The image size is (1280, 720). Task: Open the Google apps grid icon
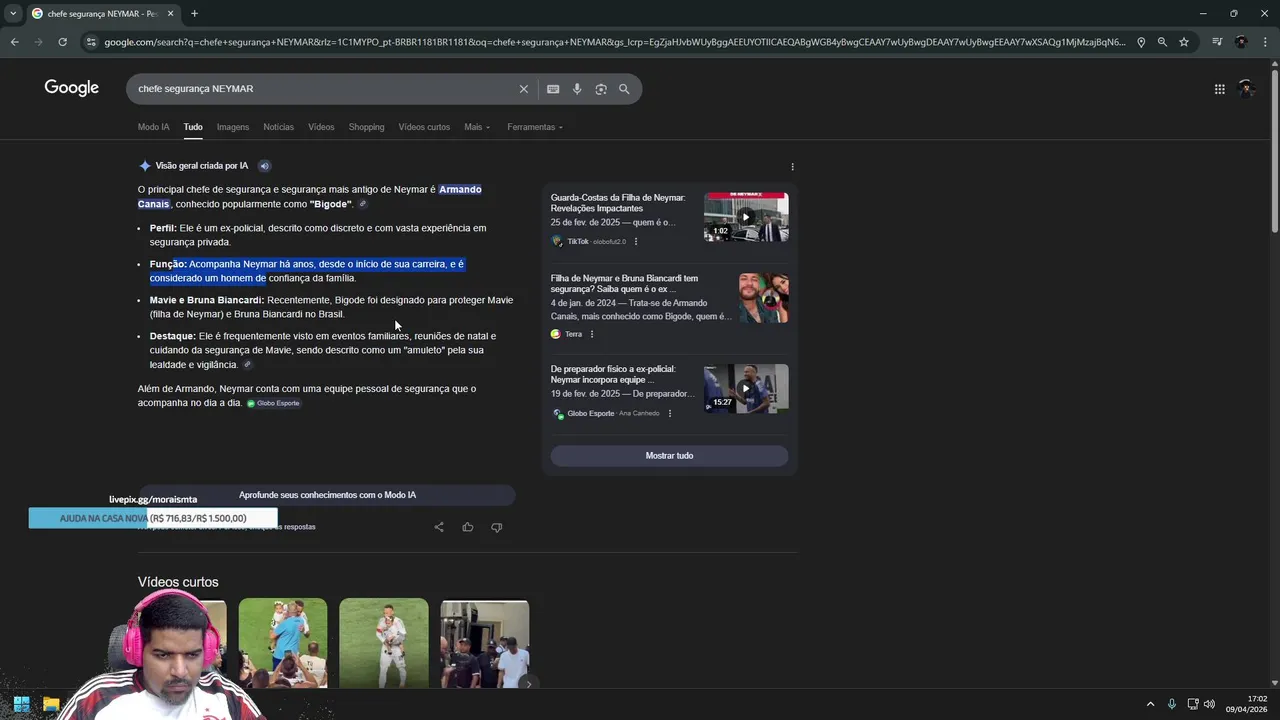point(1219,89)
